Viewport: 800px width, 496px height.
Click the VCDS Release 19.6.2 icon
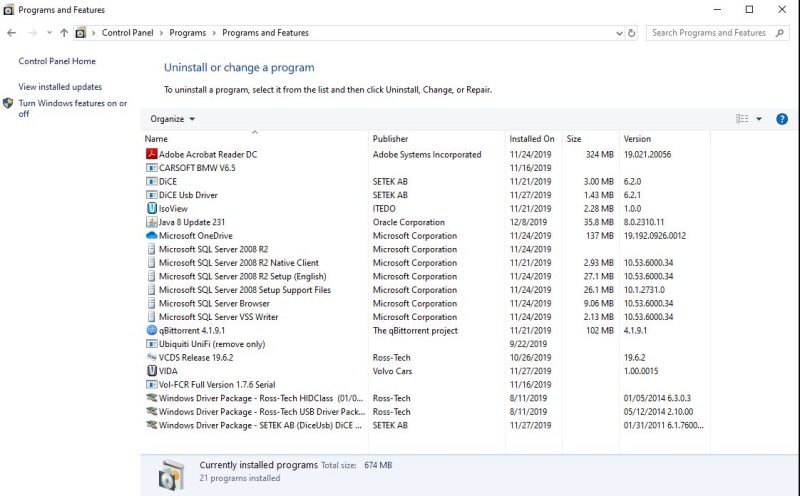pos(152,357)
